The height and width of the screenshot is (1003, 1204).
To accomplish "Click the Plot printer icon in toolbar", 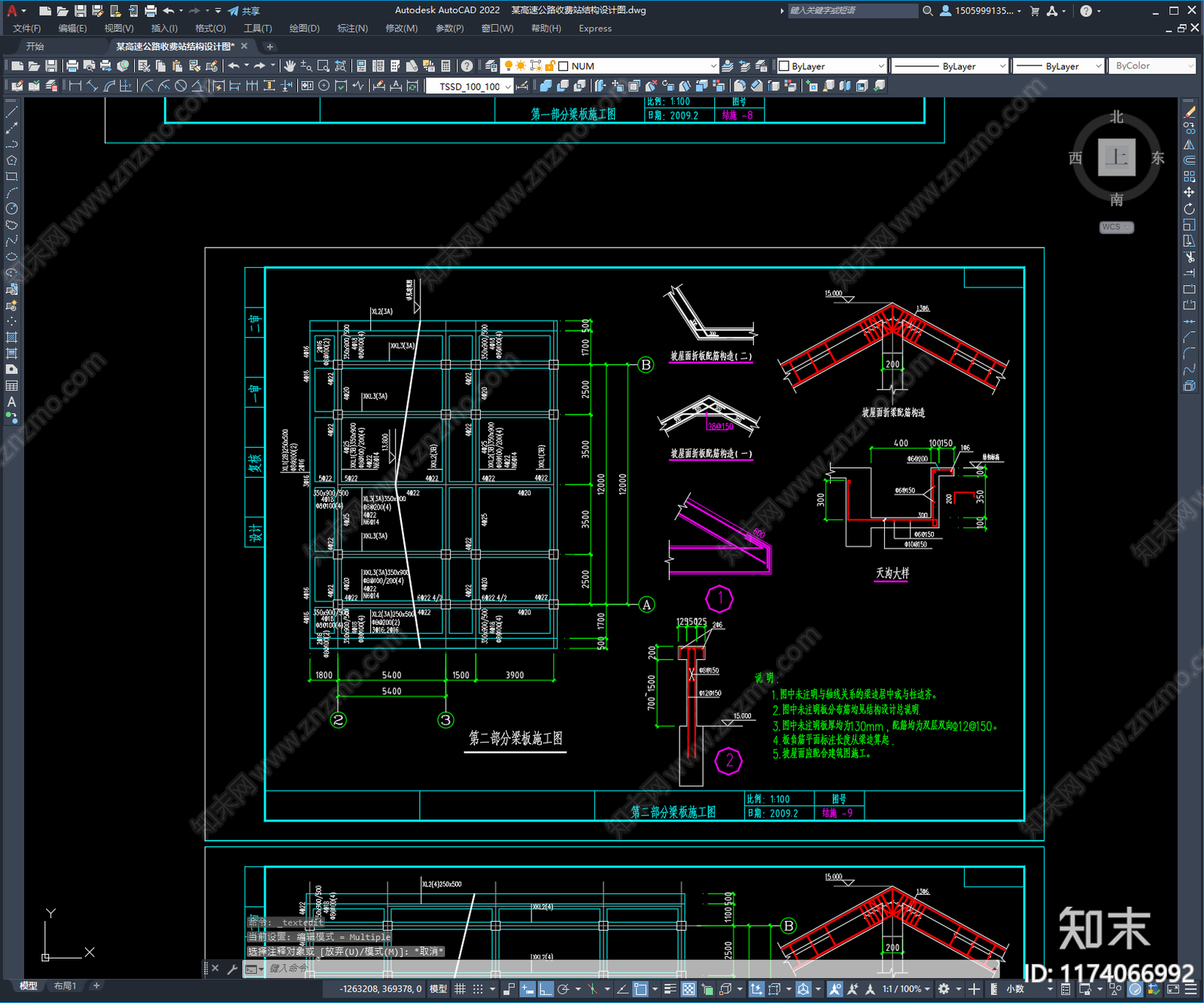I will (72, 66).
